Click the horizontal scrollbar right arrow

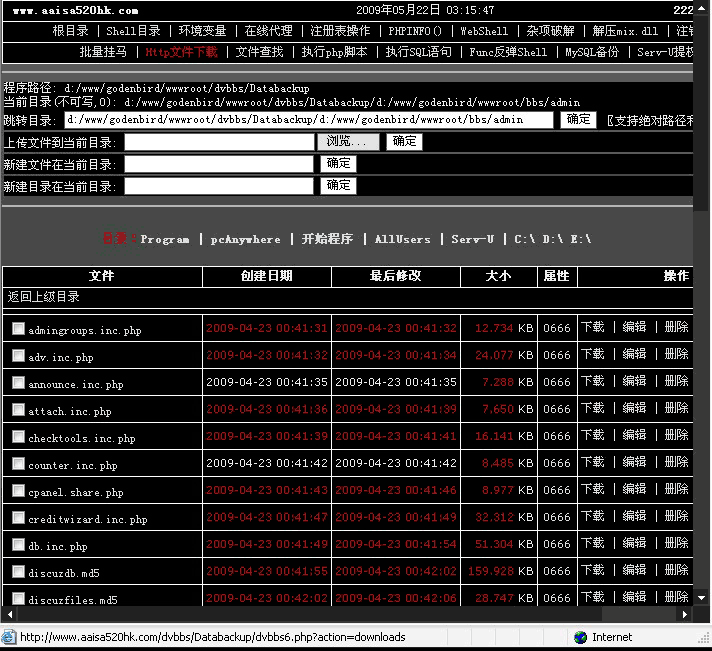coord(685,614)
